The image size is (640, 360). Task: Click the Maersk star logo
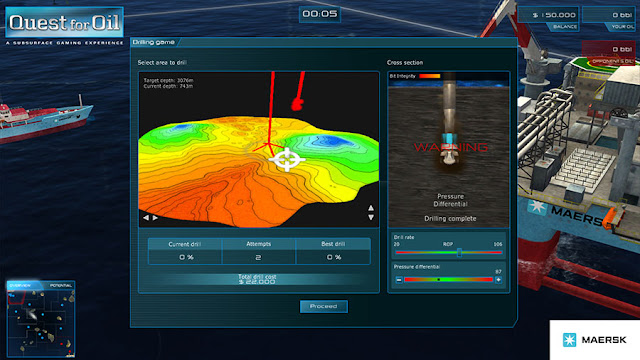[x=569, y=340]
